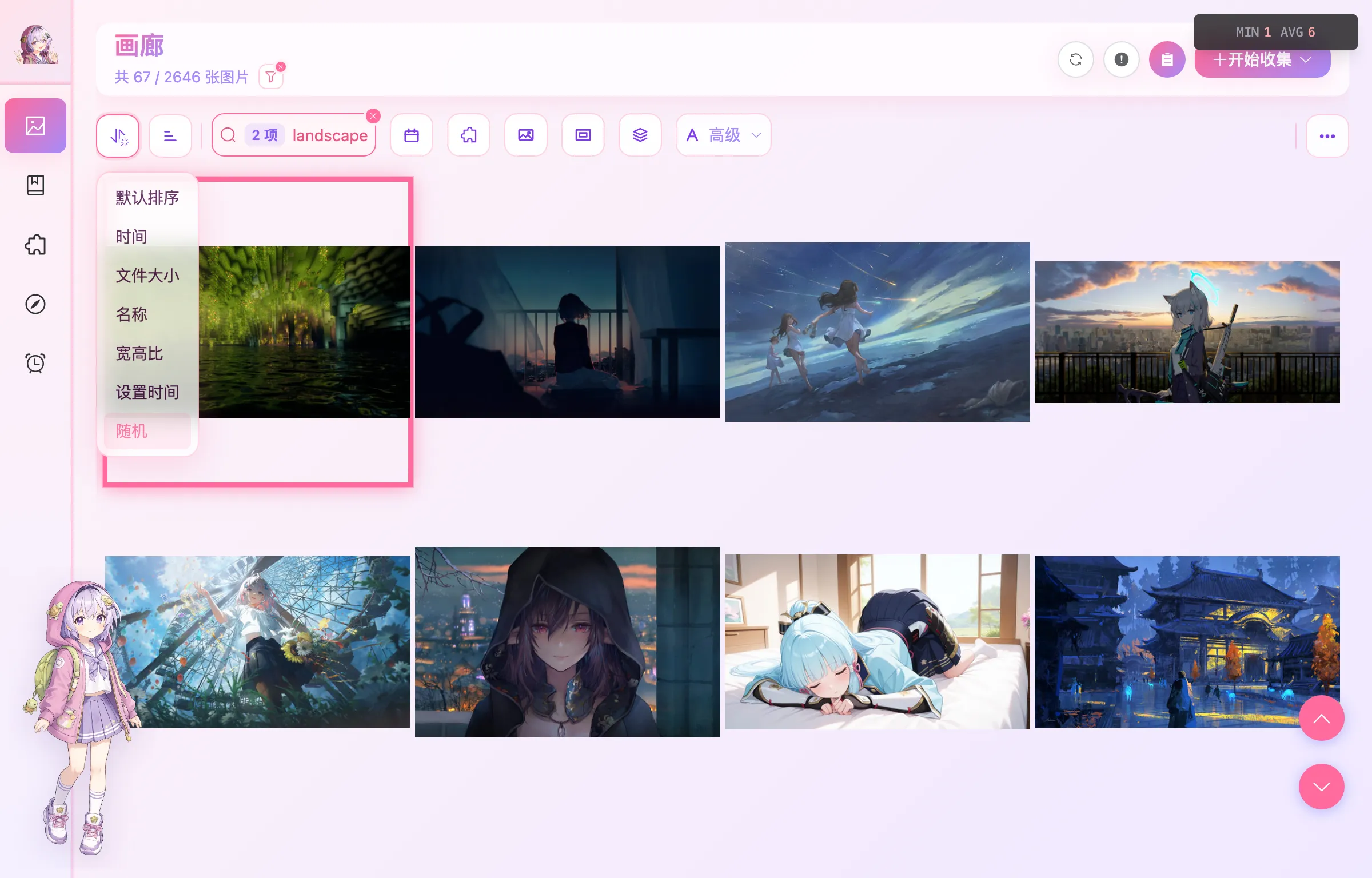The width and height of the screenshot is (1372, 878).
Task: Expand the 高级 advanced dropdown
Action: click(724, 135)
